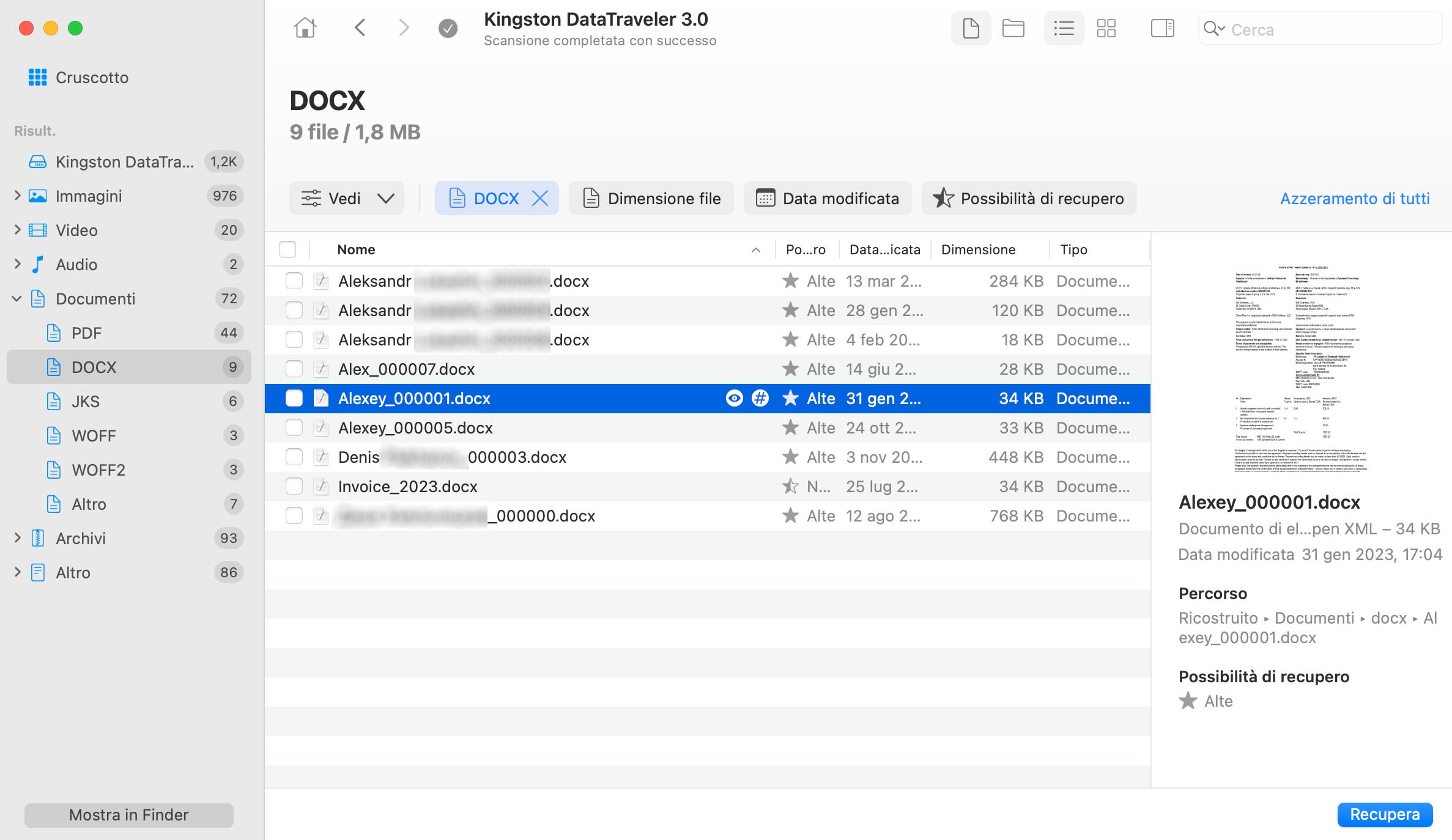Viewport: 1452px width, 840px height.
Task: Click the scan completed checkmark icon
Action: tap(448, 28)
